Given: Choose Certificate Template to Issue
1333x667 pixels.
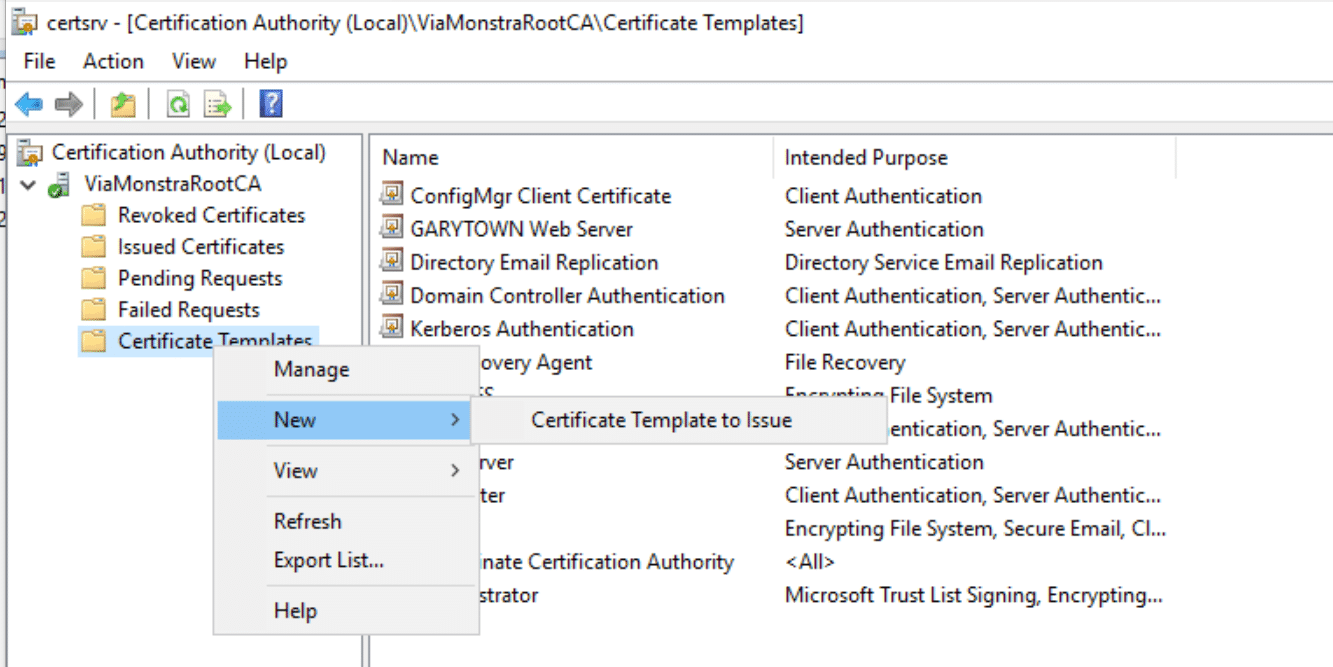Looking at the screenshot, I should pos(661,420).
